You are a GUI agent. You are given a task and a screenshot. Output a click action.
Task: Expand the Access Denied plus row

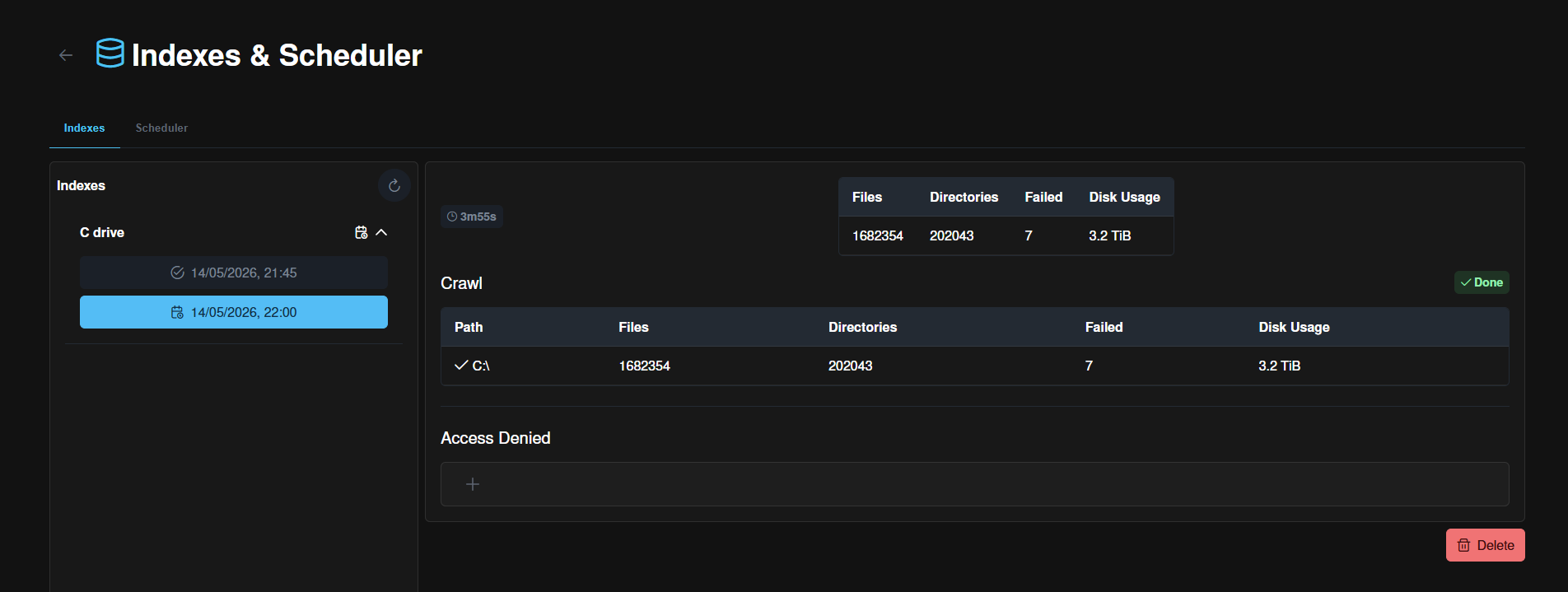point(974,484)
